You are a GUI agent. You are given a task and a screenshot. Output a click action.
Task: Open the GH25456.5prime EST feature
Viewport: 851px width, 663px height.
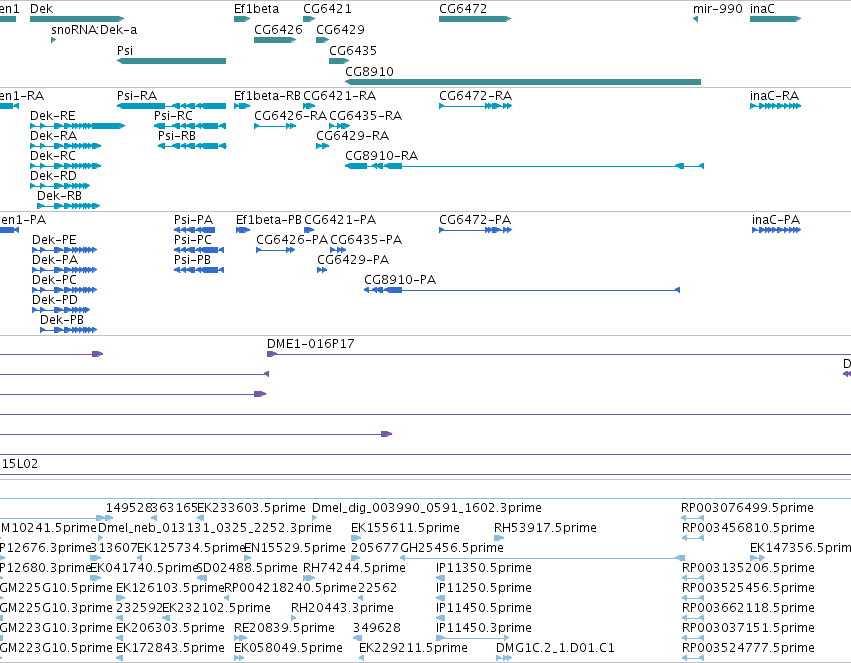[542, 558]
